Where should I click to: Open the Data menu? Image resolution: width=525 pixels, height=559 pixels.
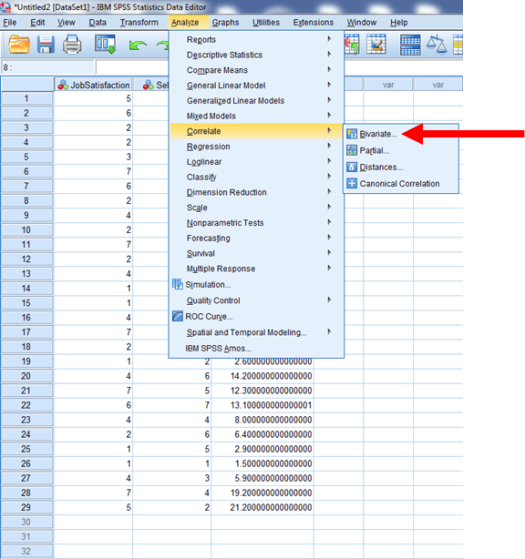pyautogui.click(x=97, y=22)
